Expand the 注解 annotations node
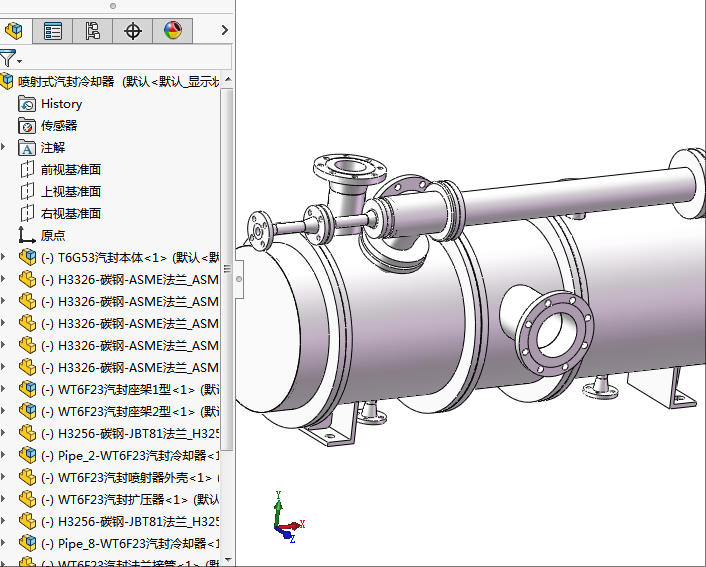This screenshot has width=706, height=567. (x=3, y=147)
